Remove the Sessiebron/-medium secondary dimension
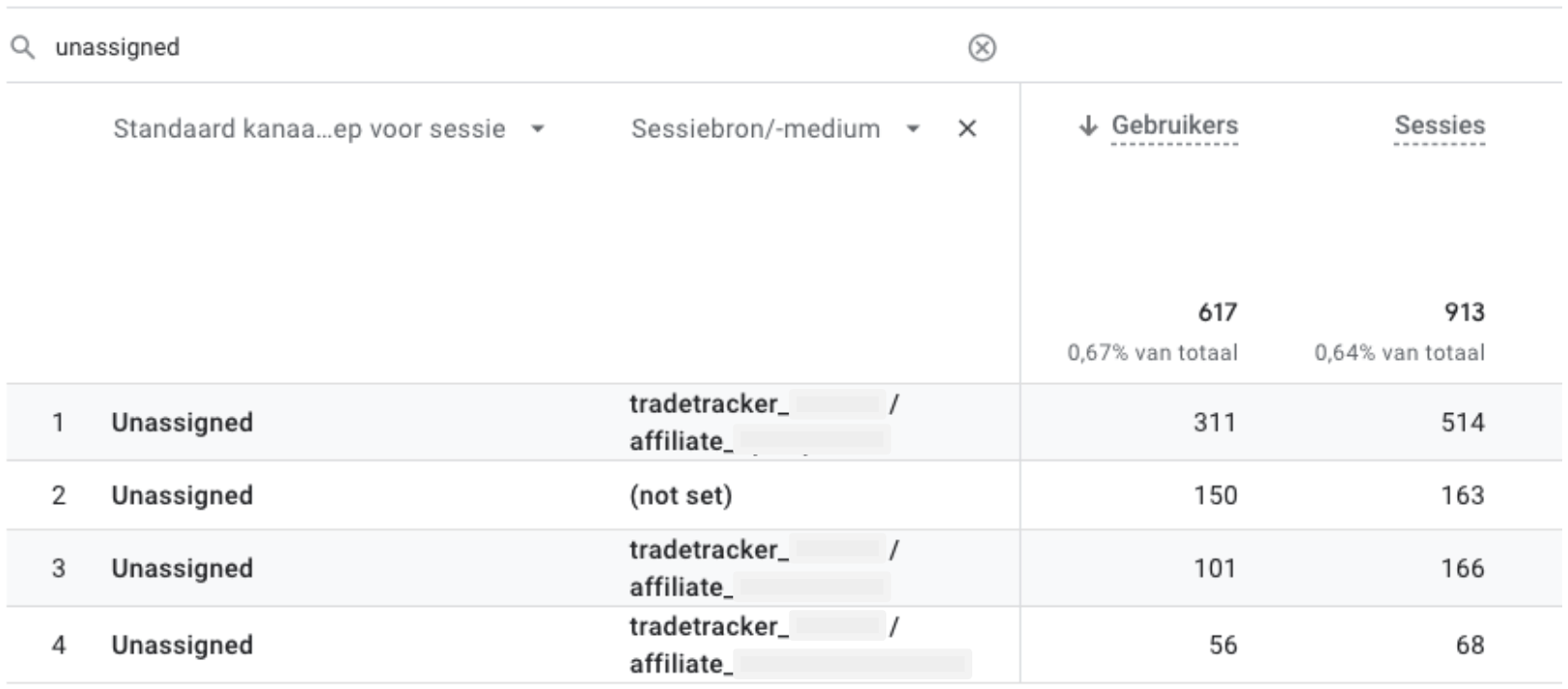 (x=966, y=128)
